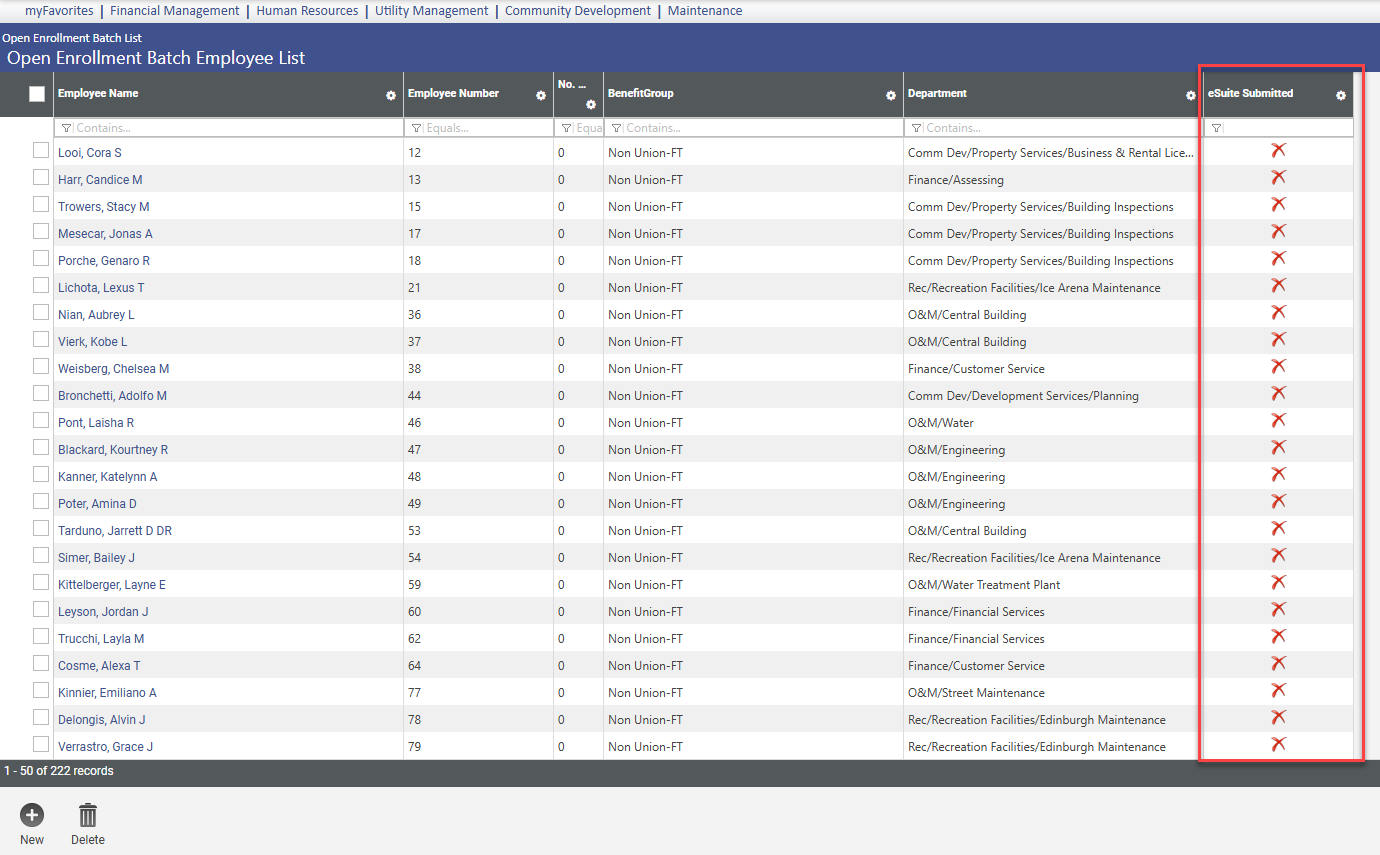Screen dimensions: 1380x855
Task: Click red X for Mesecar, Jonas A
Action: pyautogui.click(x=1278, y=231)
